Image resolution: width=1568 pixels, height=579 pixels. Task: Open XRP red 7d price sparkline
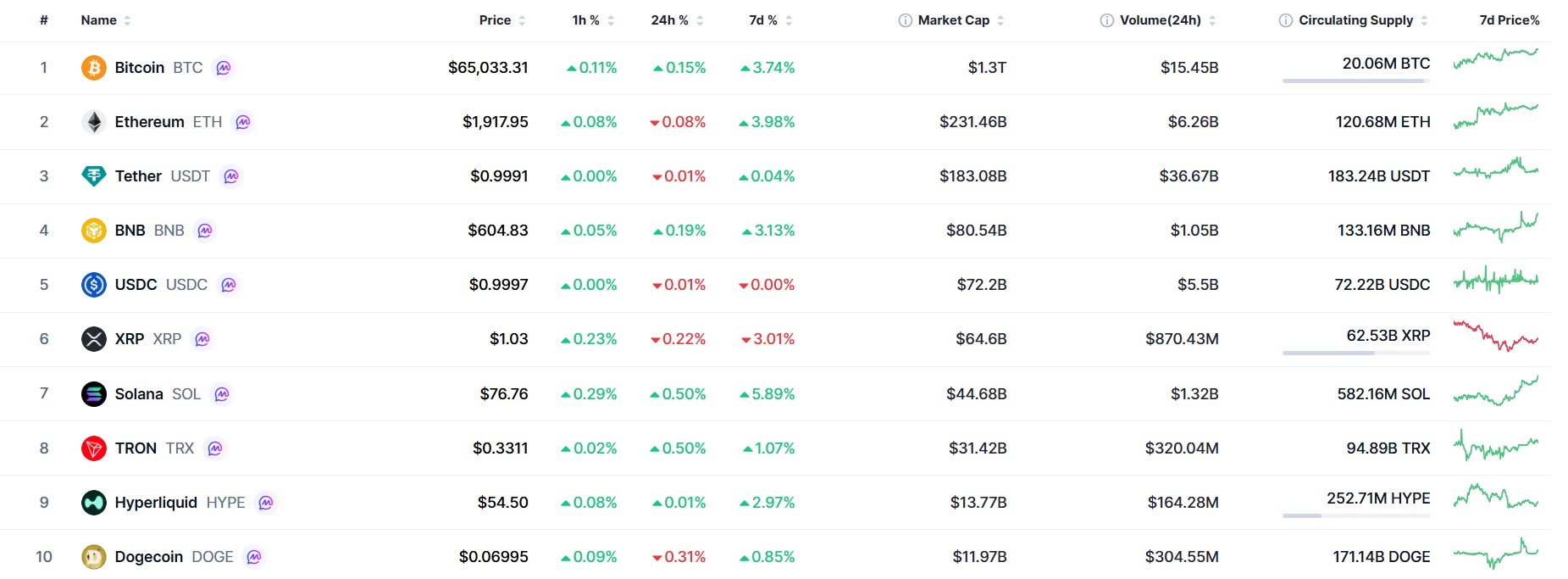[x=1496, y=335]
